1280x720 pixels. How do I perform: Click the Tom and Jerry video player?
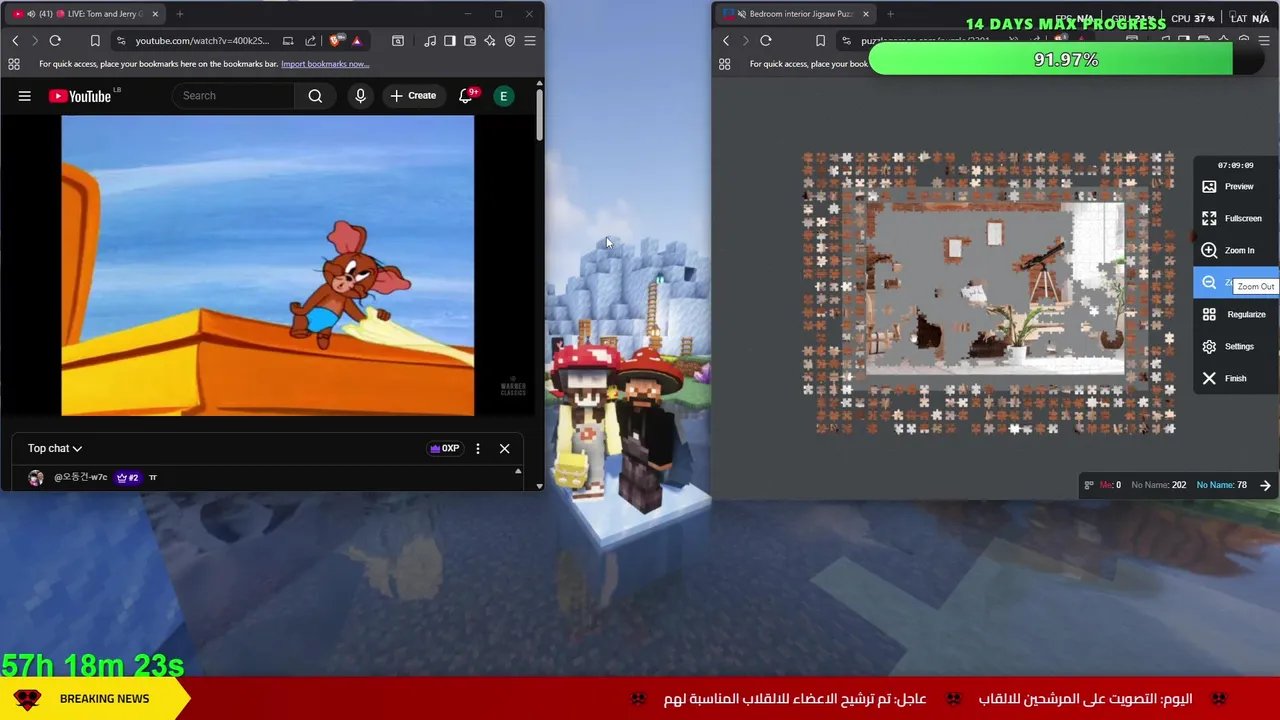[268, 265]
